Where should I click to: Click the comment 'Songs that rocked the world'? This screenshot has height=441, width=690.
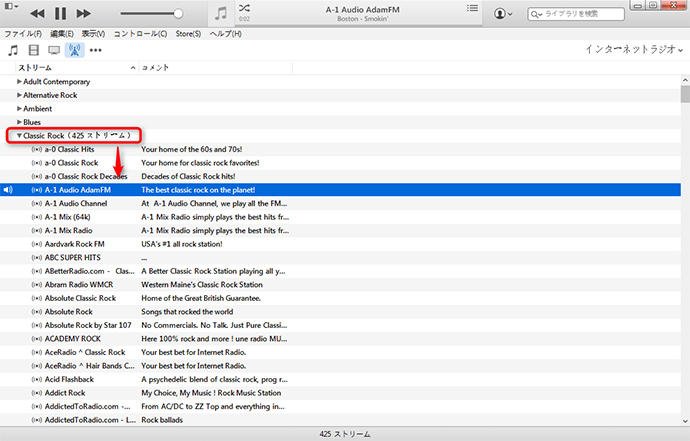(187, 312)
